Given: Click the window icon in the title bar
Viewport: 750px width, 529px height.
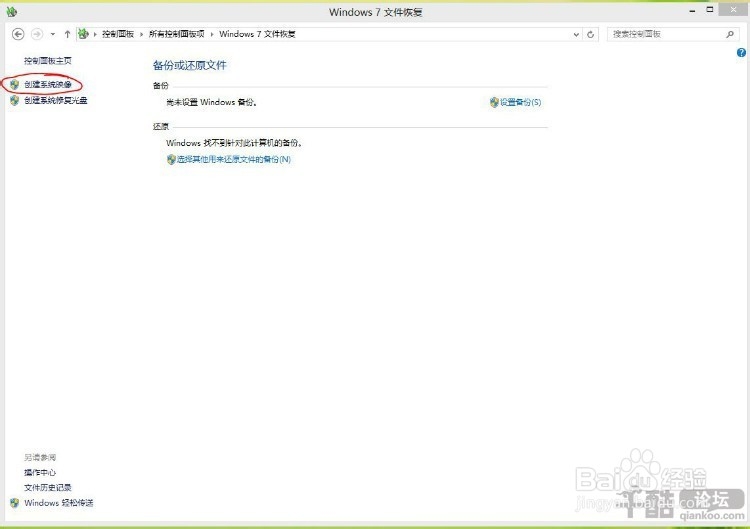Looking at the screenshot, I should click(x=12, y=11).
